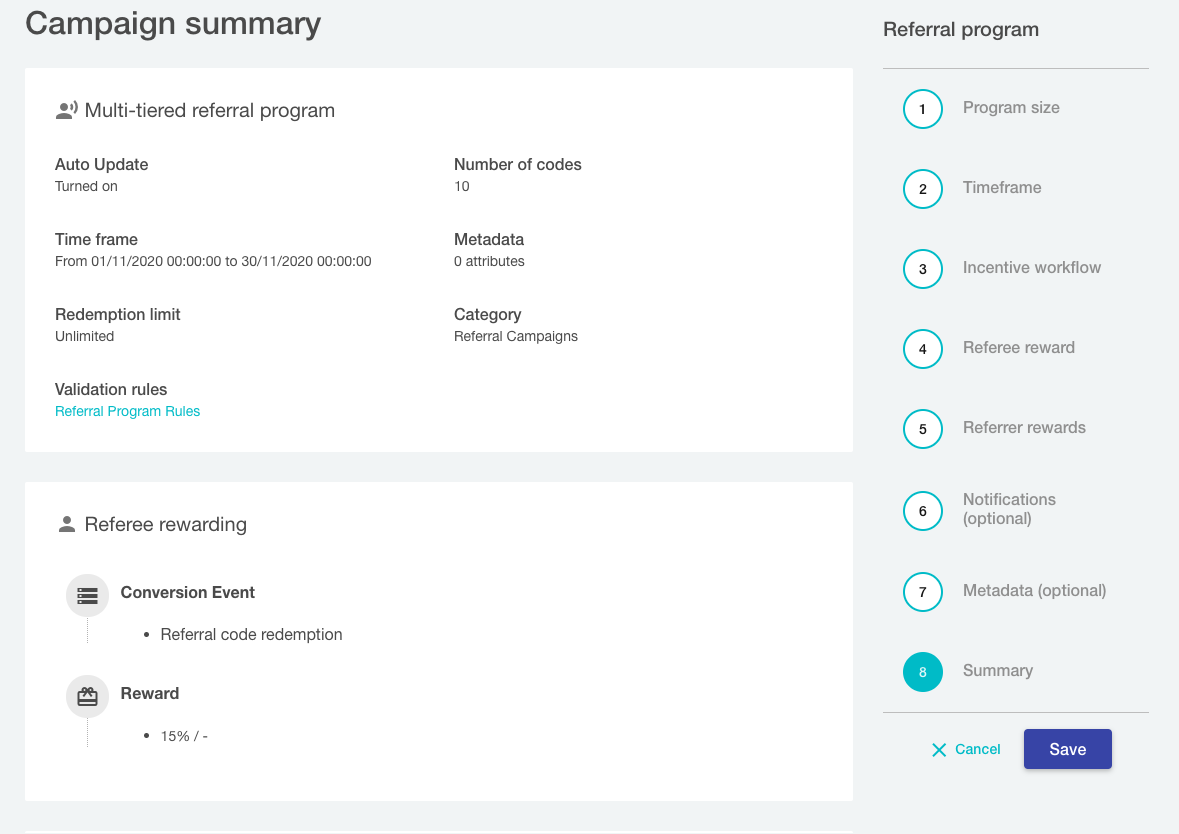Click the step 7 circle icon

coord(923,592)
